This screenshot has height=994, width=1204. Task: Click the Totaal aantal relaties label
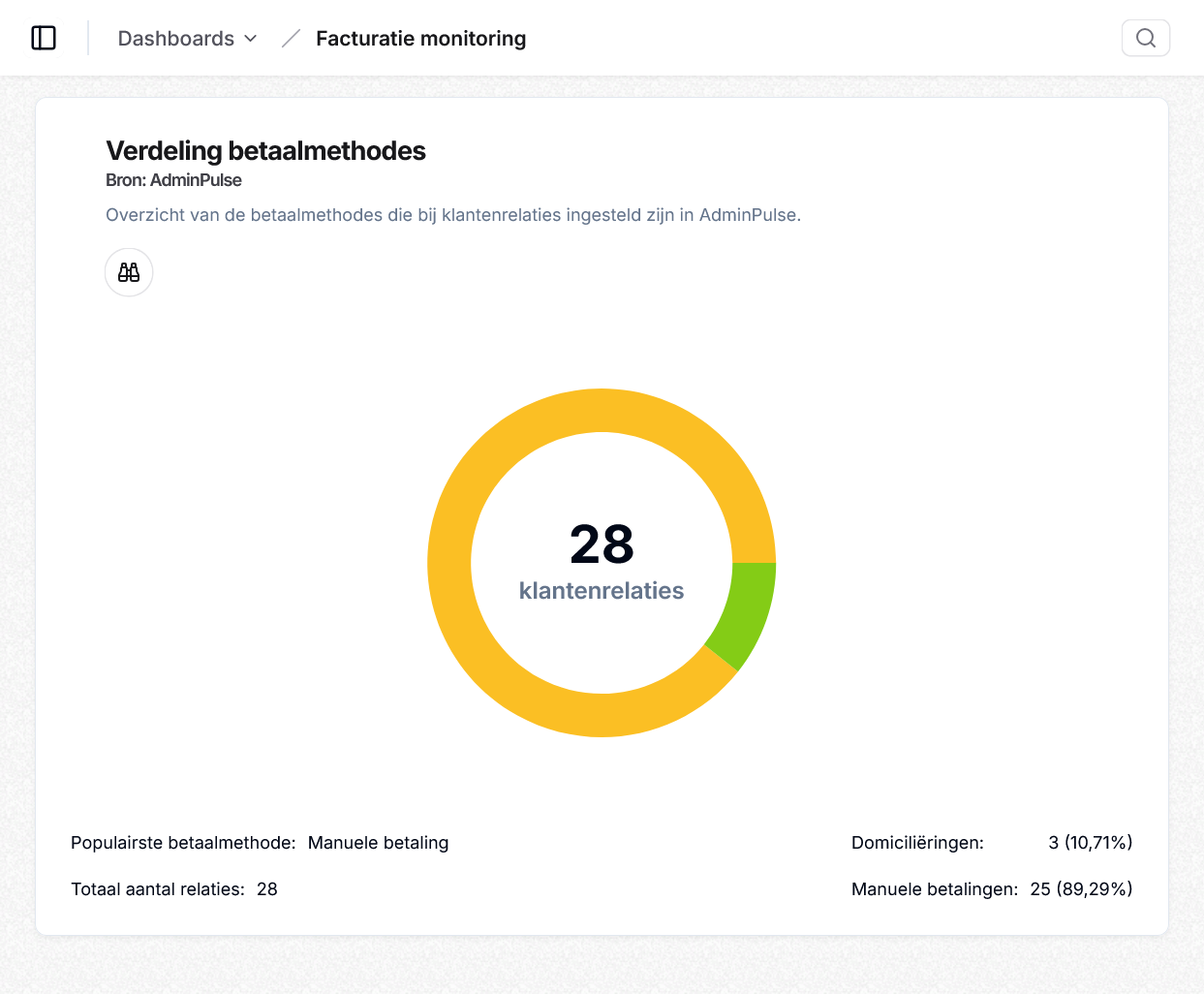157,889
